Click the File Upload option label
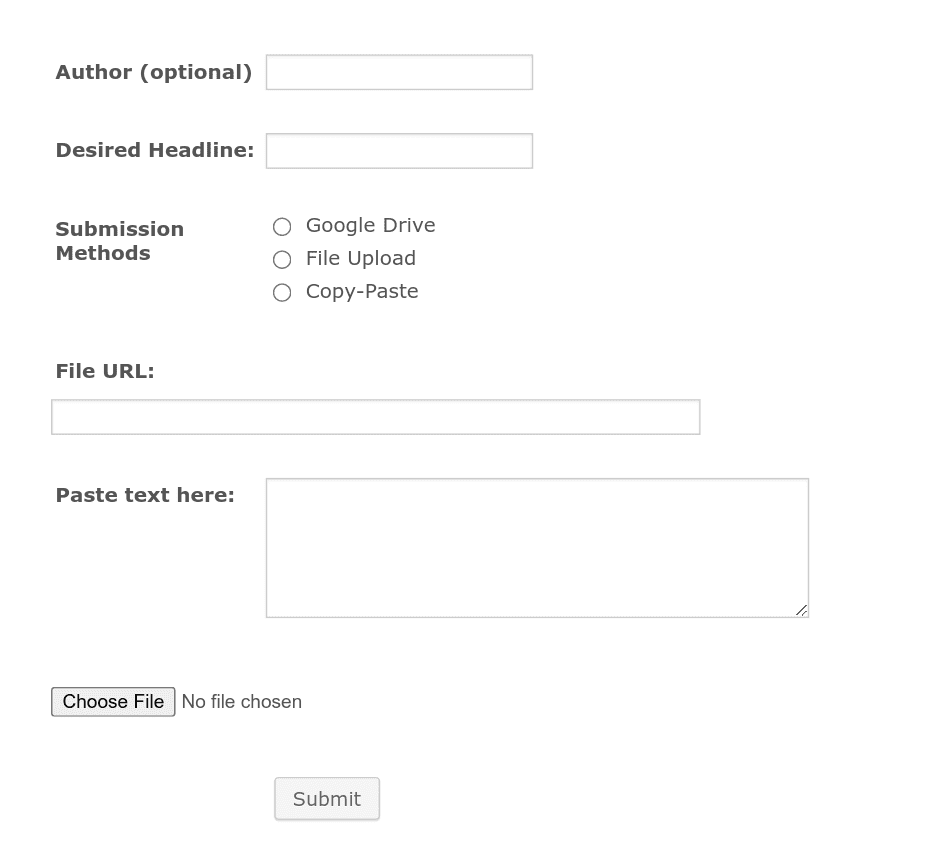 tap(360, 258)
